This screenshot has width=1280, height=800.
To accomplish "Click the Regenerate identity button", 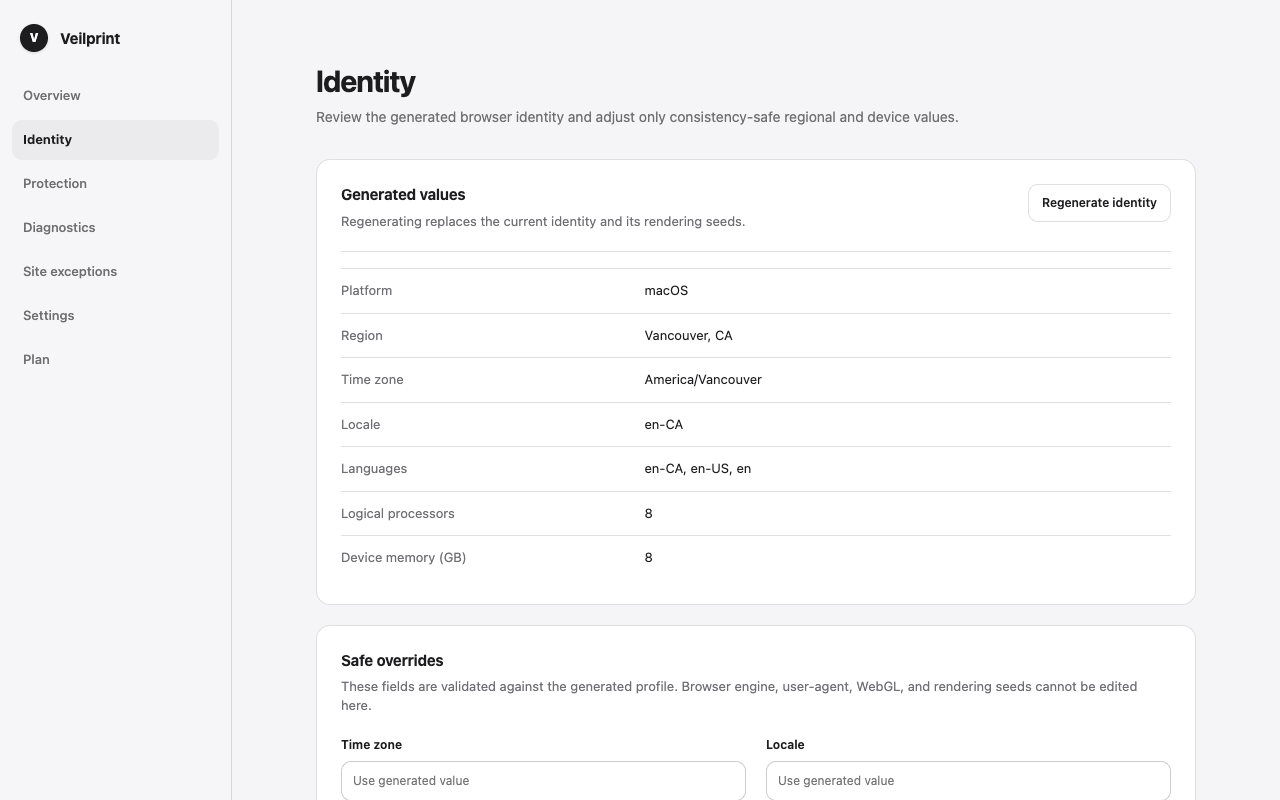I will tap(1099, 203).
